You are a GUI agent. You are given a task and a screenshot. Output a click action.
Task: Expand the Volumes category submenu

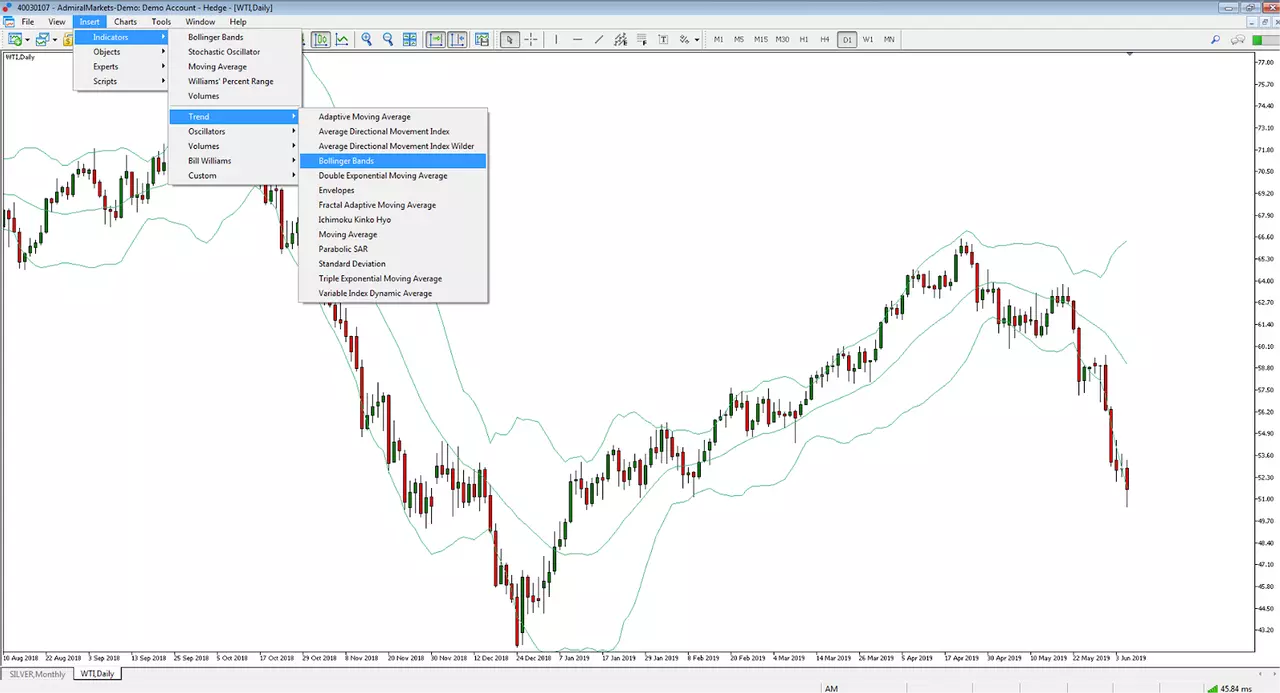[x=234, y=146]
